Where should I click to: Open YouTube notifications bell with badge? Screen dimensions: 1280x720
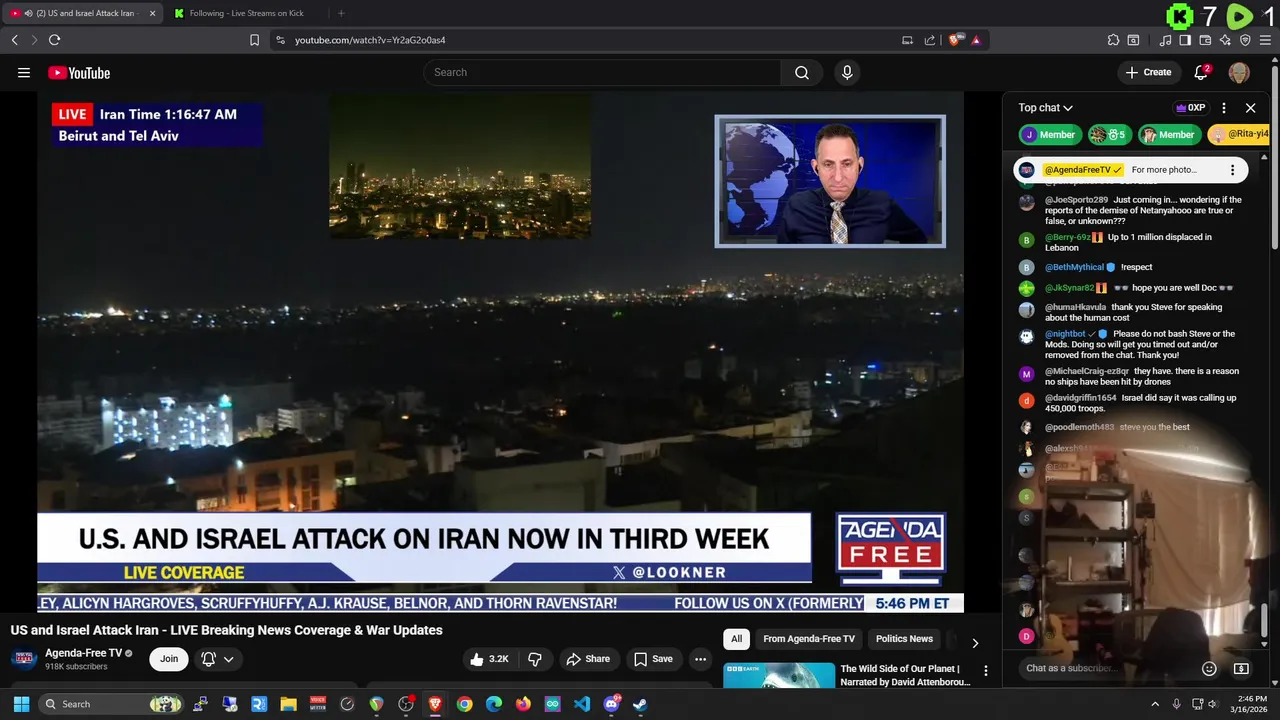click(1202, 72)
